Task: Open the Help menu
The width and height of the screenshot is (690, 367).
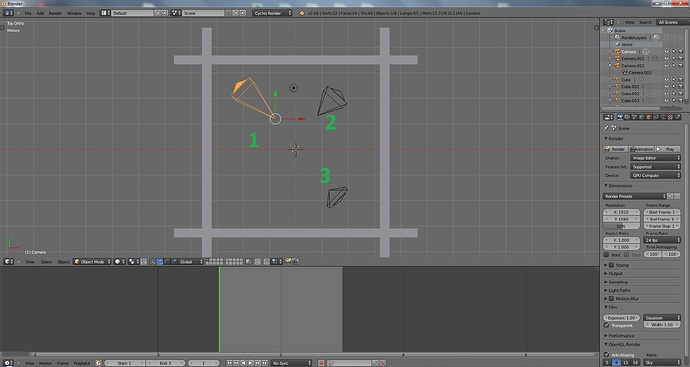Action: coord(91,13)
